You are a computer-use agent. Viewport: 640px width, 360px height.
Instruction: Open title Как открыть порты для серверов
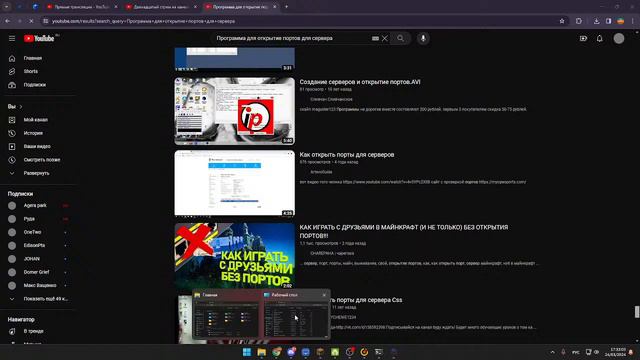point(347,155)
